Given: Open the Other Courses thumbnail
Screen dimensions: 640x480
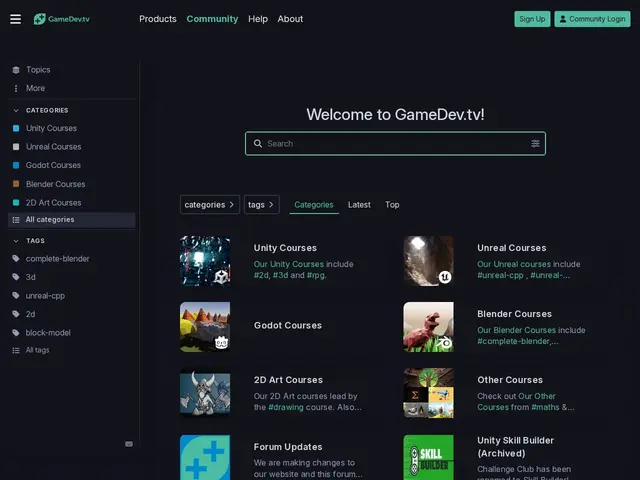Looking at the screenshot, I should [428, 393].
